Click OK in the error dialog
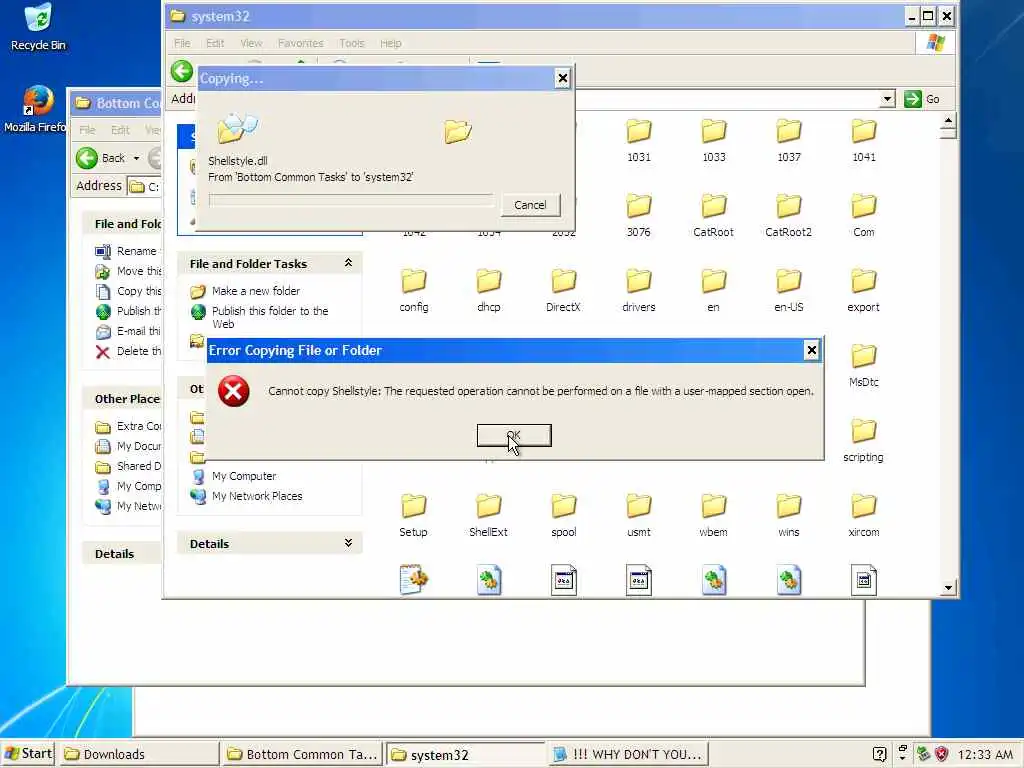This screenshot has width=1024, height=768. (x=514, y=435)
